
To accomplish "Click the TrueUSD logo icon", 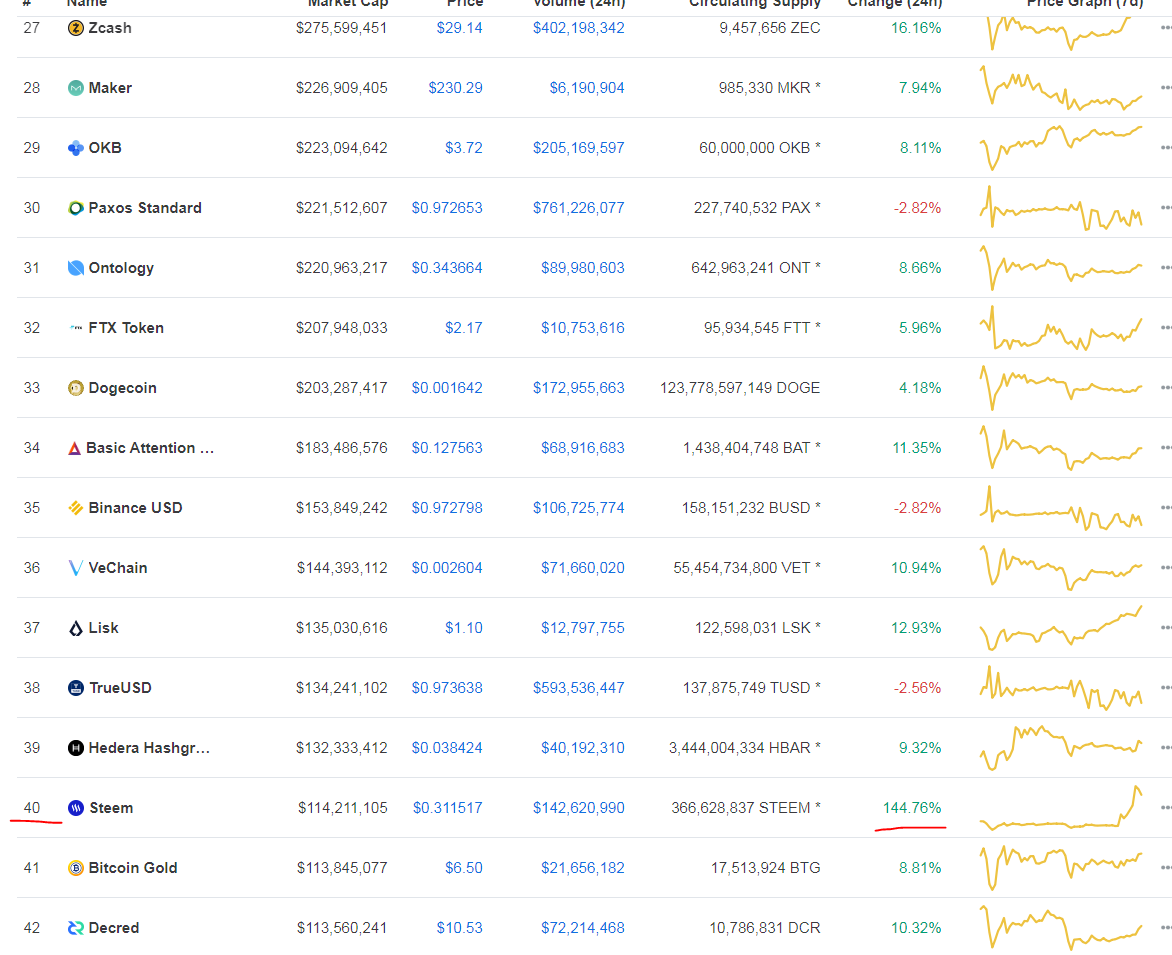I will 75,688.
